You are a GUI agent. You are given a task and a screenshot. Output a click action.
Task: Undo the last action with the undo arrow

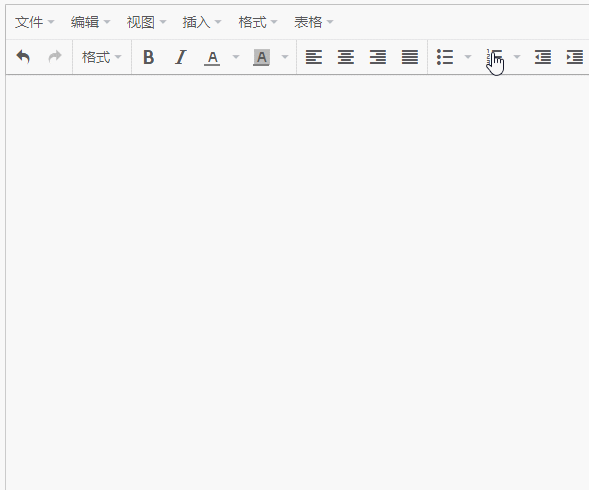pyautogui.click(x=23, y=57)
